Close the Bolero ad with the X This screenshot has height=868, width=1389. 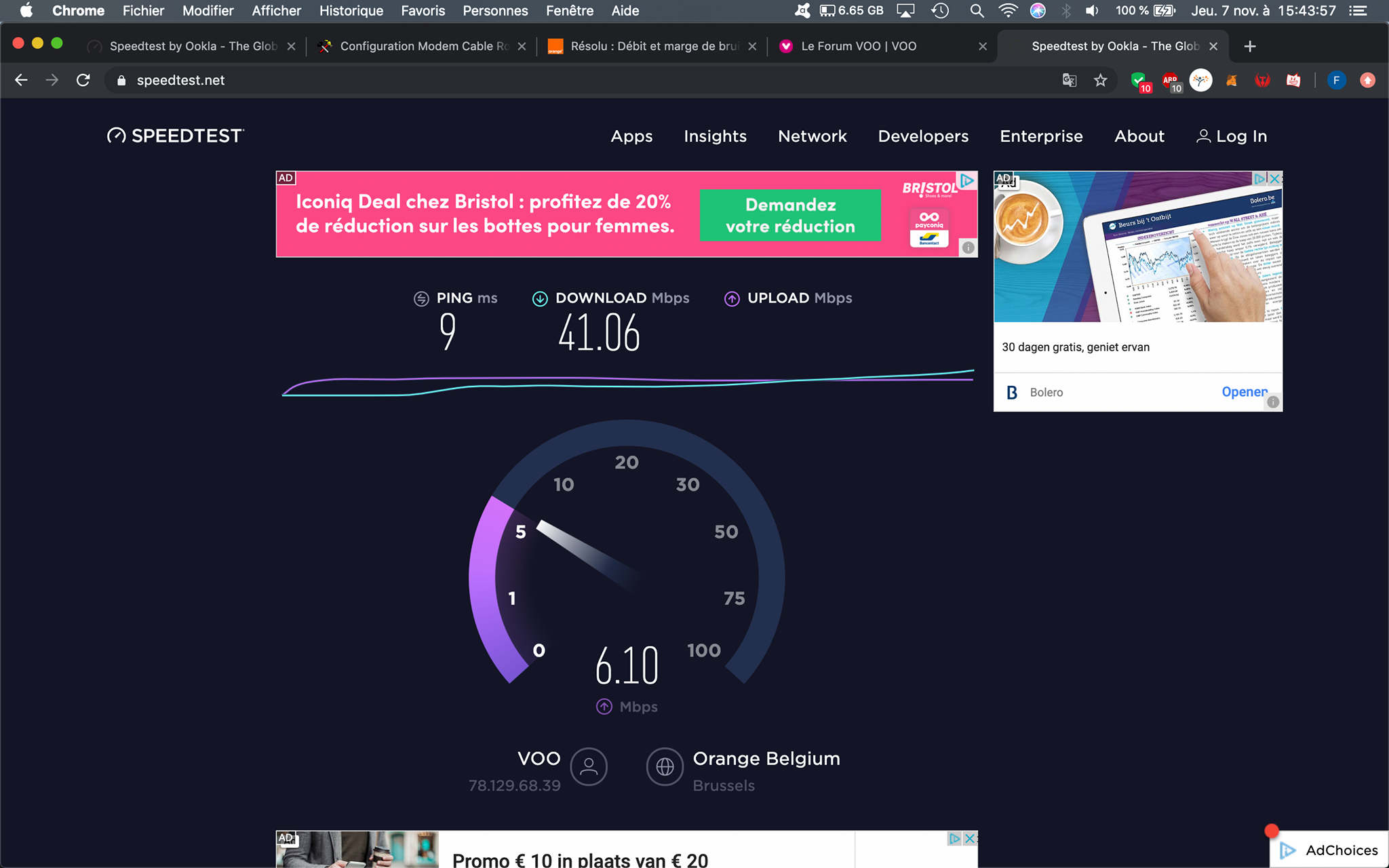[1274, 179]
